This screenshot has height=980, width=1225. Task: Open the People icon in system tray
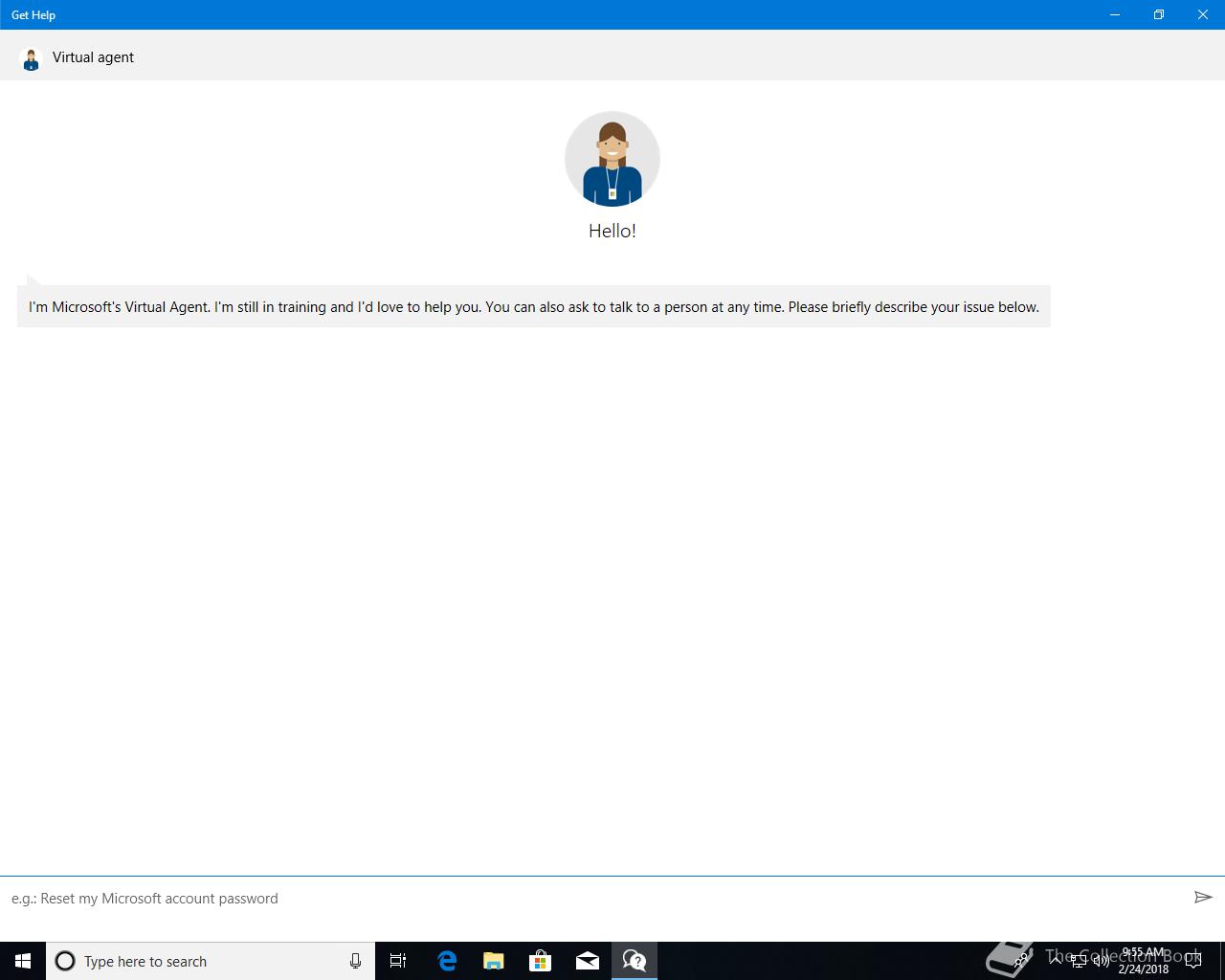[1022, 961]
